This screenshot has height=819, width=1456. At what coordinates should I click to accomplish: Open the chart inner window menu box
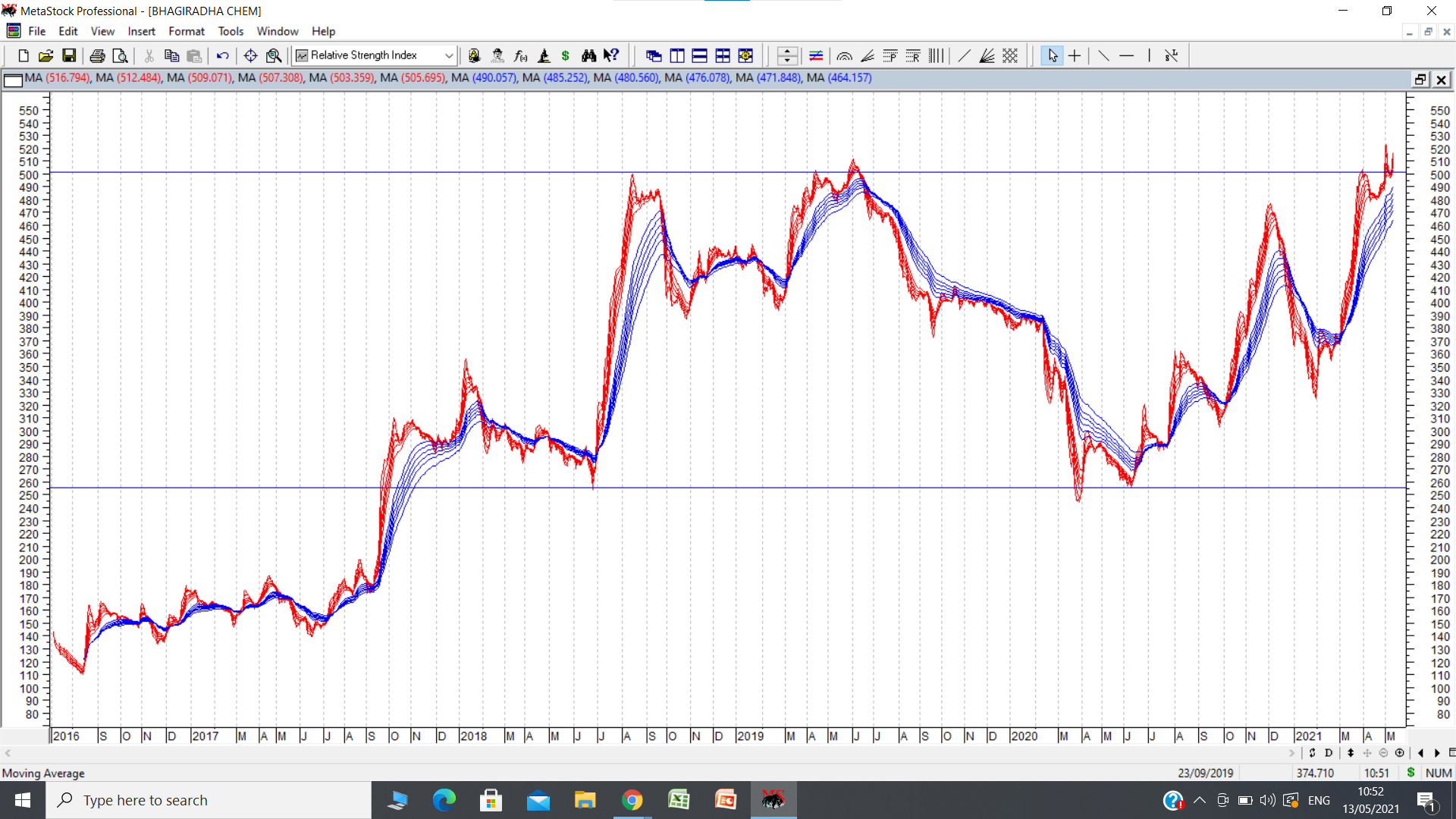coord(13,80)
